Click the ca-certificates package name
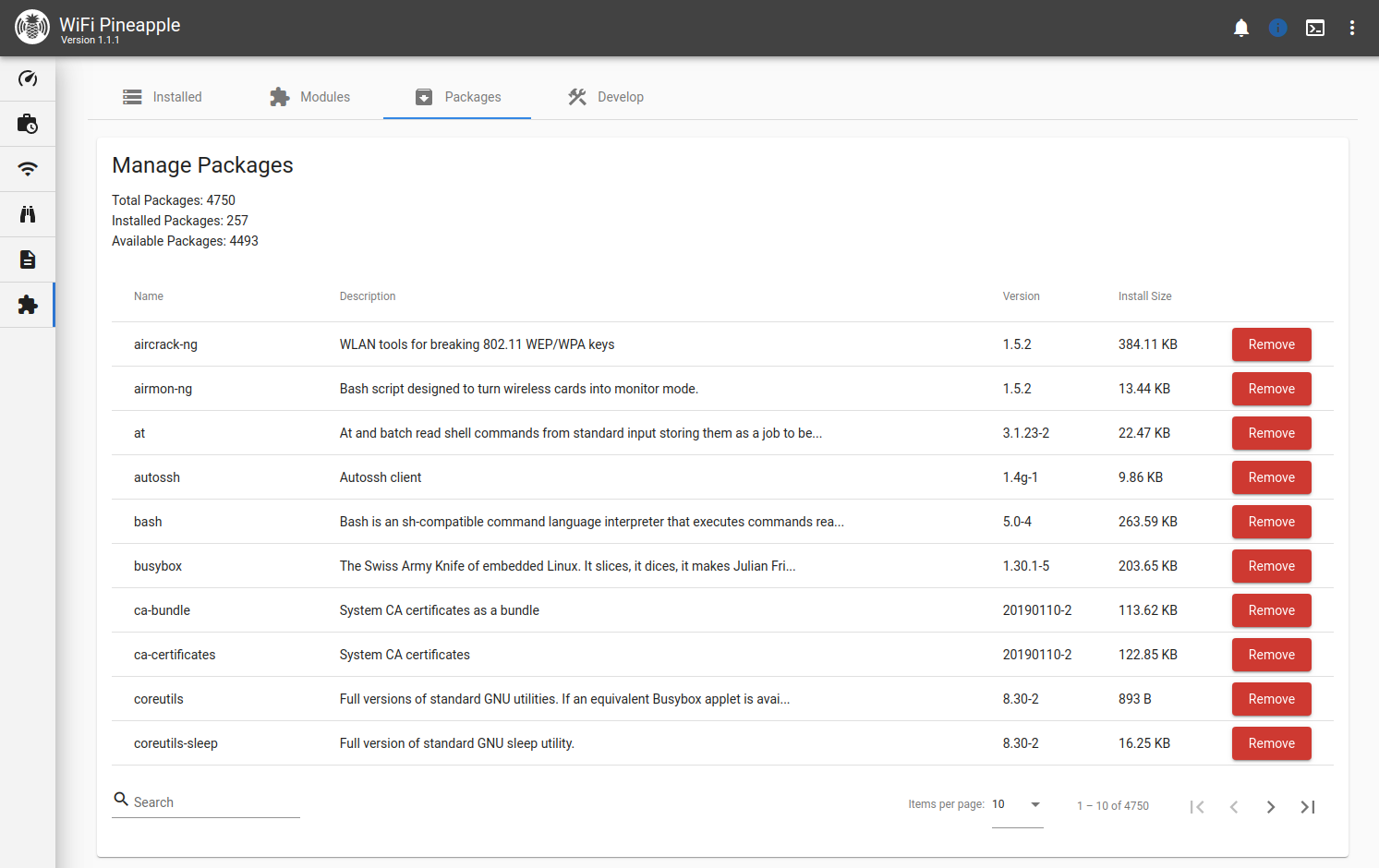Screen dimensions: 1379x868 click(175, 655)
